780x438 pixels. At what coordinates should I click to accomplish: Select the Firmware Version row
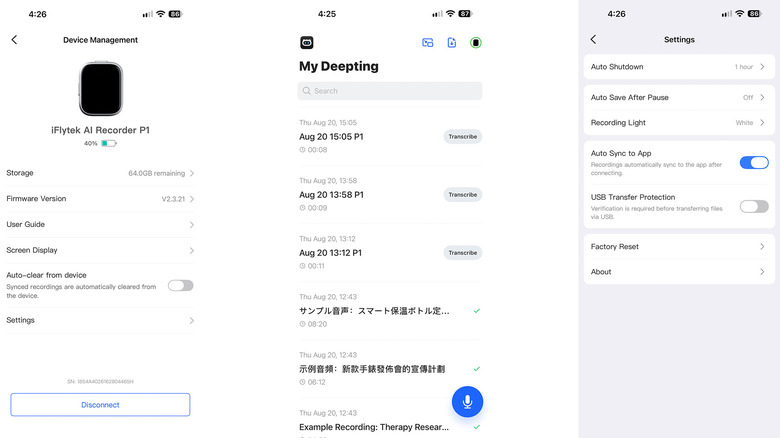pyautogui.click(x=100, y=199)
